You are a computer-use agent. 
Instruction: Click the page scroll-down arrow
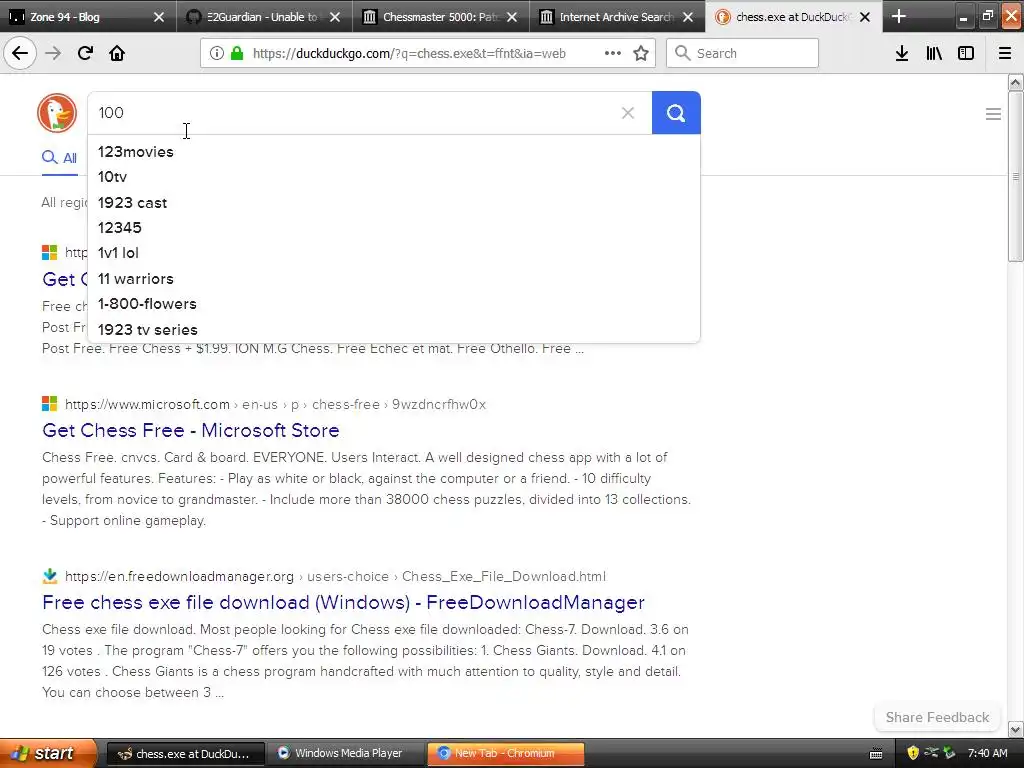click(1015, 729)
